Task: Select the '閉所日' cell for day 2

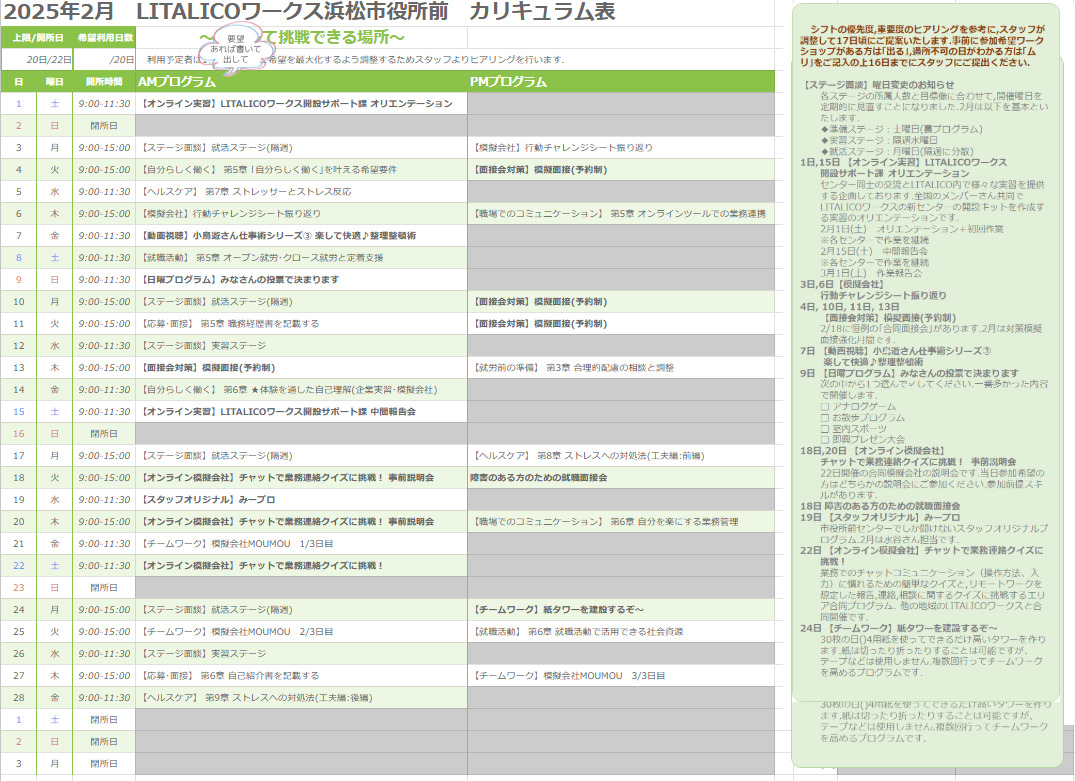Action: (104, 125)
